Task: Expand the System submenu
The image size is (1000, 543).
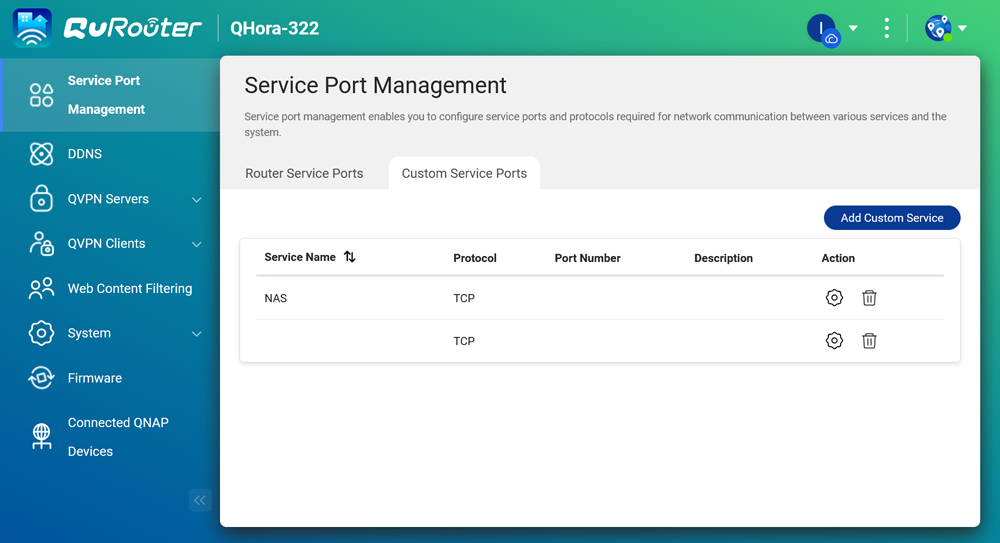Action: 197,334
